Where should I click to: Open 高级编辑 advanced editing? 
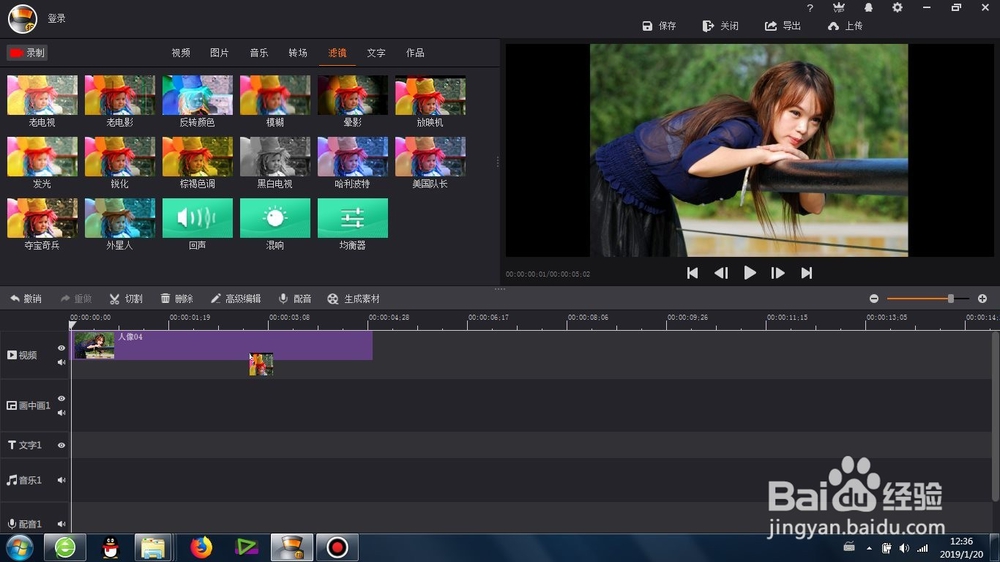(x=236, y=299)
